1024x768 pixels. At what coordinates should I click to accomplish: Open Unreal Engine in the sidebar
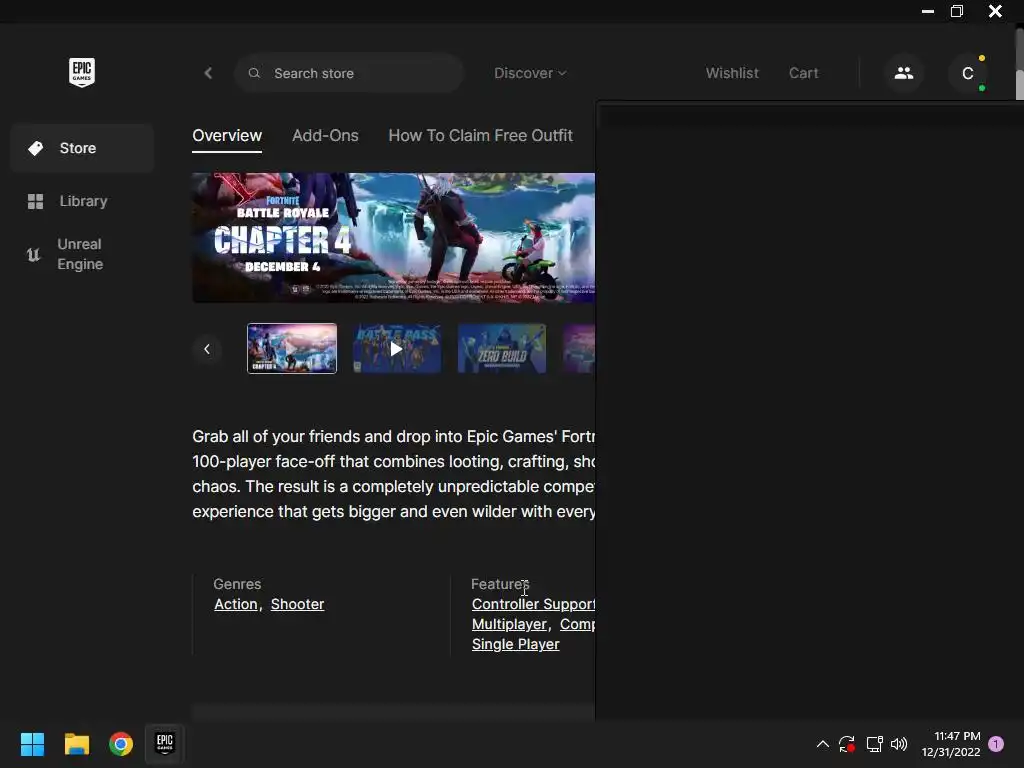(x=82, y=254)
